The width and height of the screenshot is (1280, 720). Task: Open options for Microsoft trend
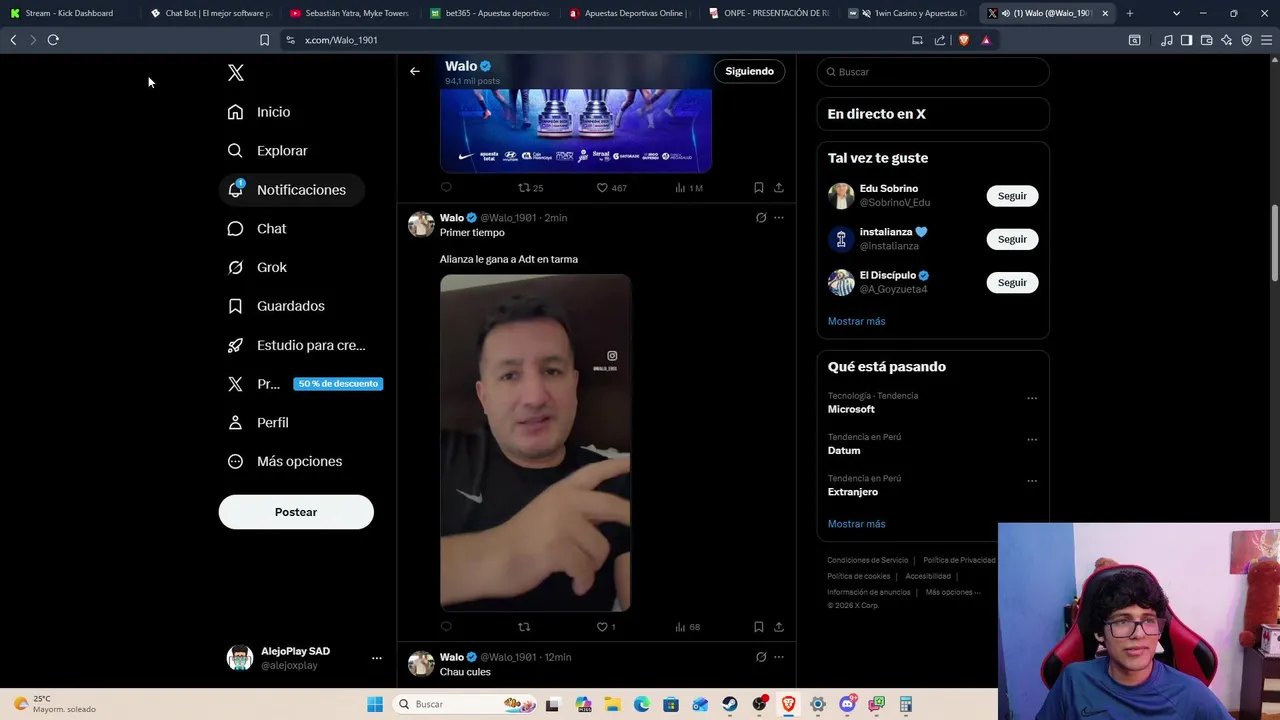click(x=1032, y=398)
